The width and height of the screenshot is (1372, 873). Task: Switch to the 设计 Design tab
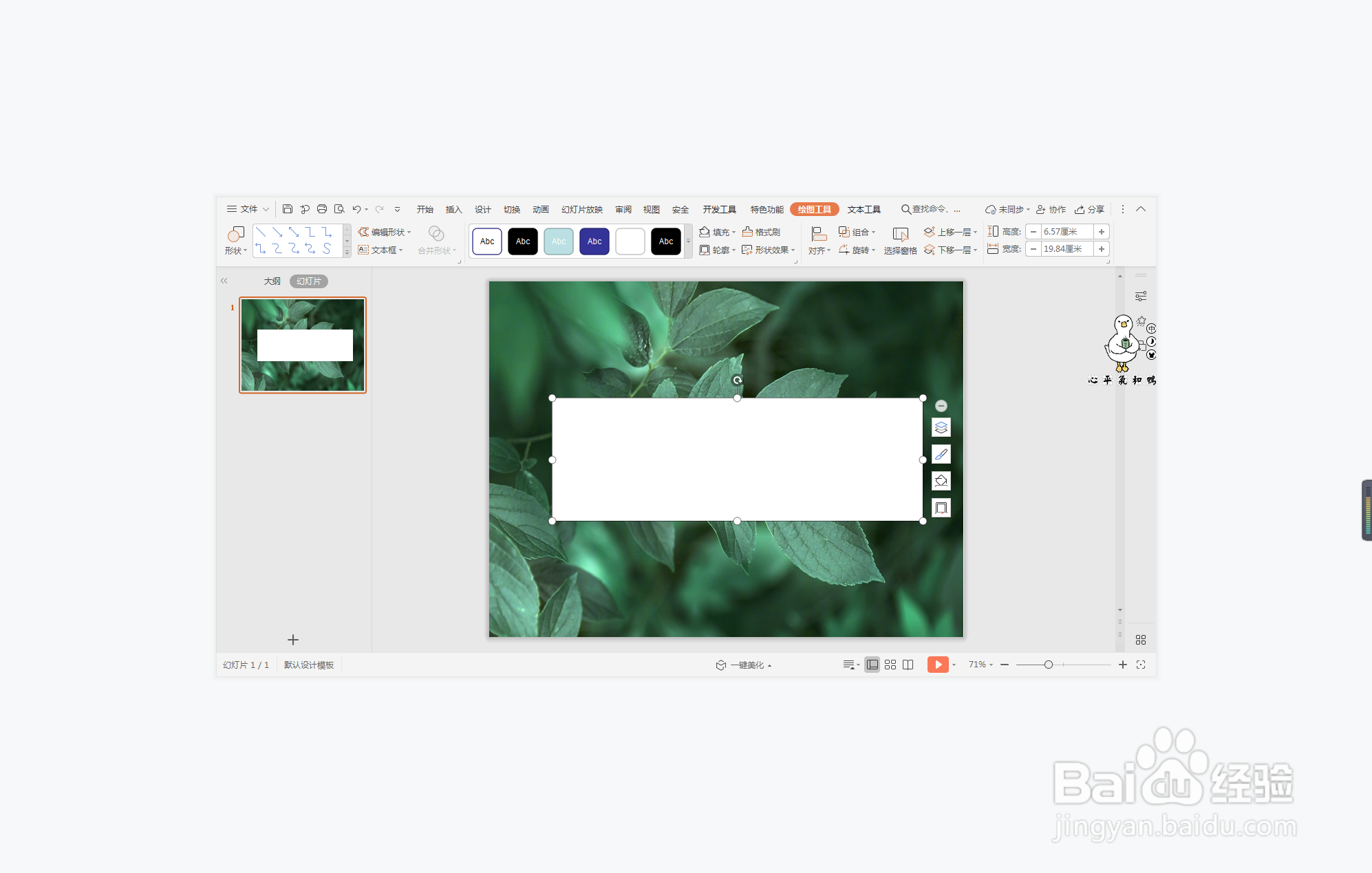(x=482, y=209)
